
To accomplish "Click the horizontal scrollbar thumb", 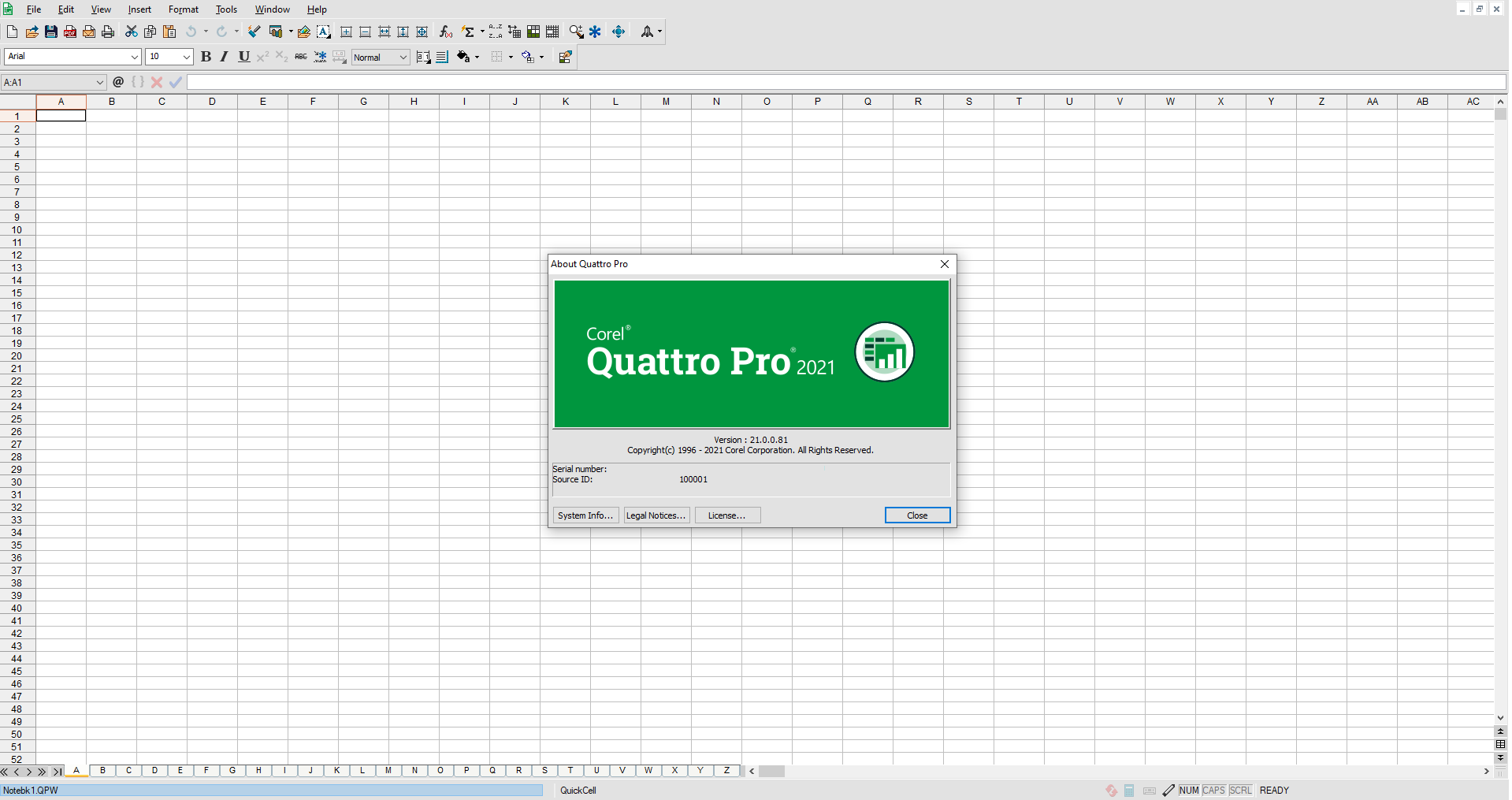I will coord(771,772).
